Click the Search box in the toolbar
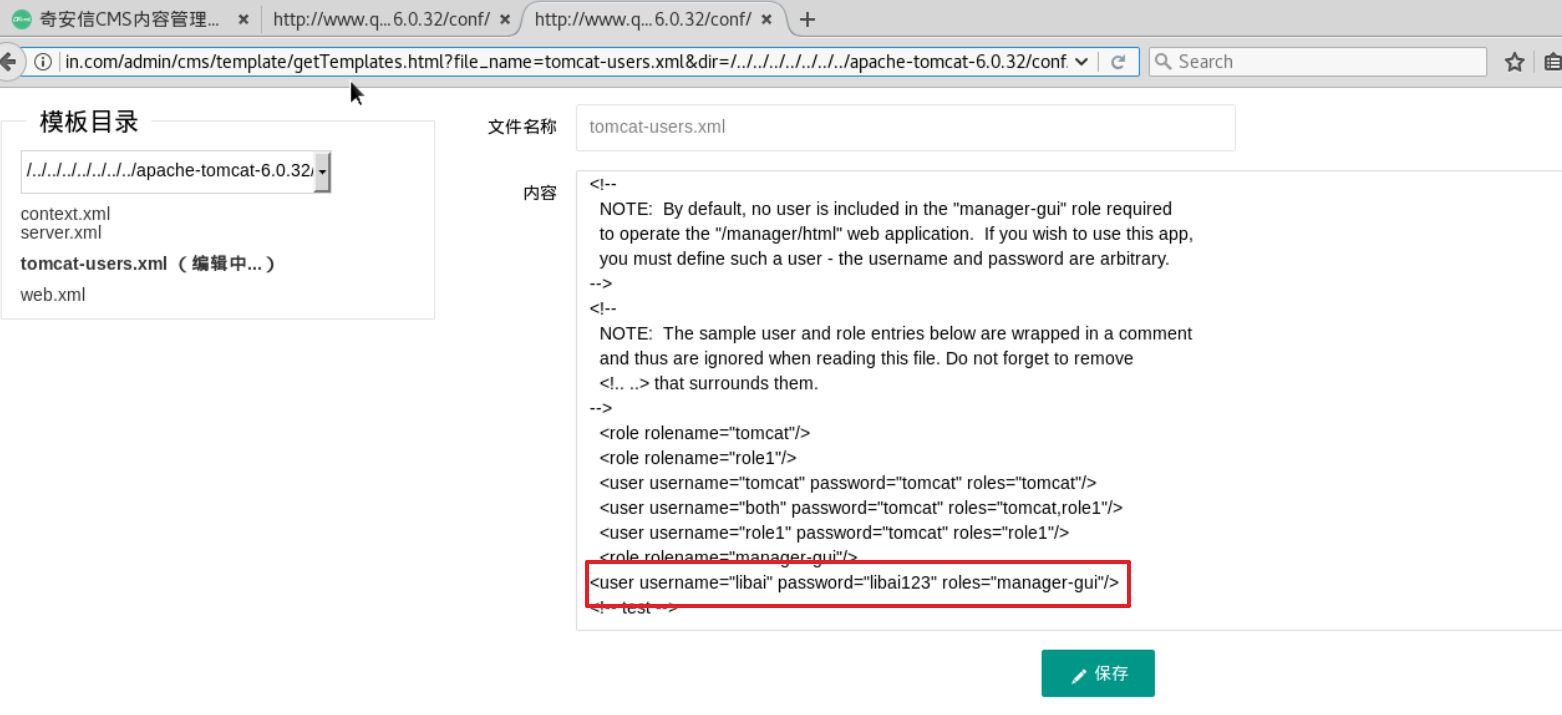The width and height of the screenshot is (1562, 715). pyautogui.click(x=1318, y=61)
